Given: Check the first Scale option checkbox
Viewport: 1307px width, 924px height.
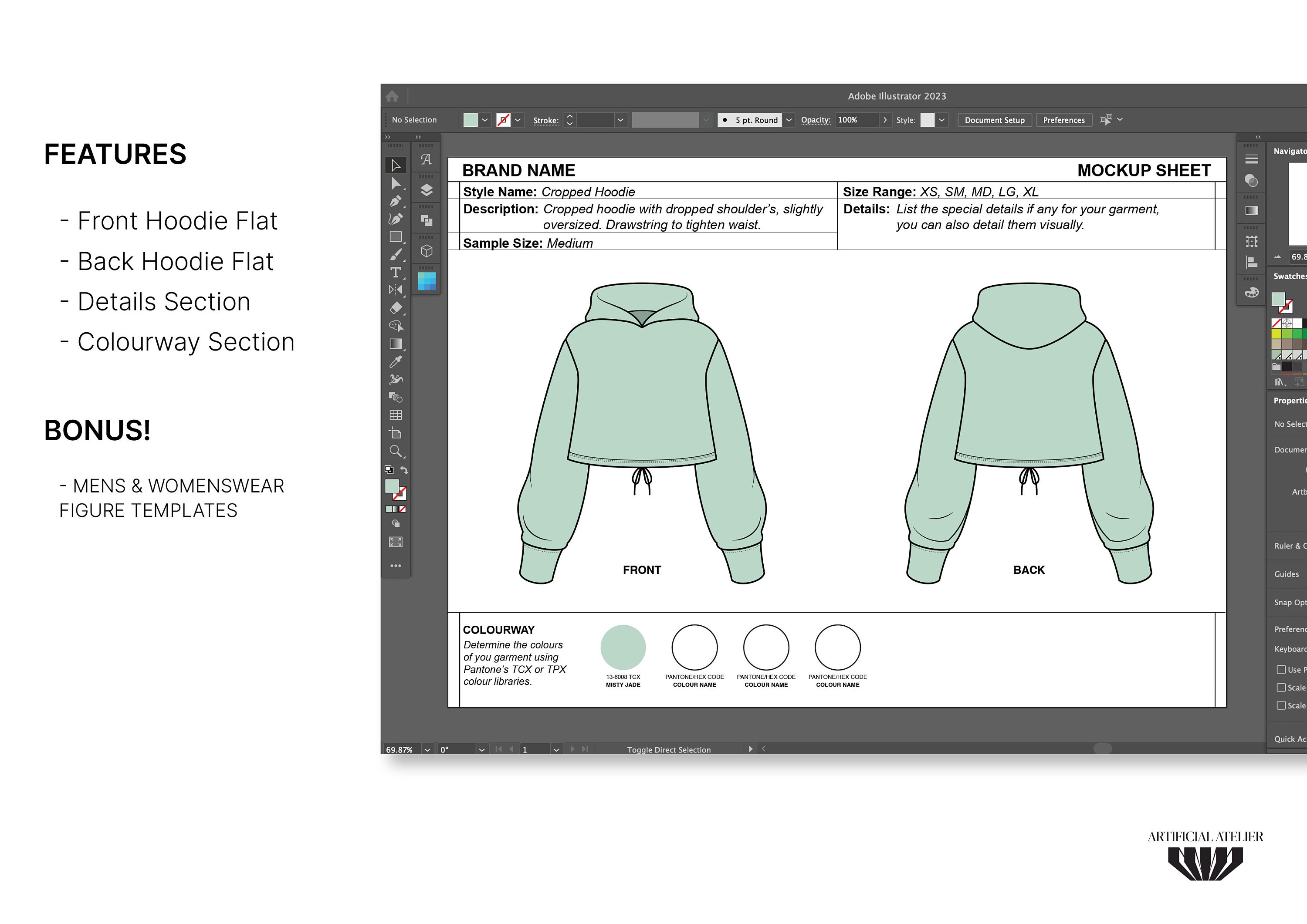Looking at the screenshot, I should [x=1282, y=687].
